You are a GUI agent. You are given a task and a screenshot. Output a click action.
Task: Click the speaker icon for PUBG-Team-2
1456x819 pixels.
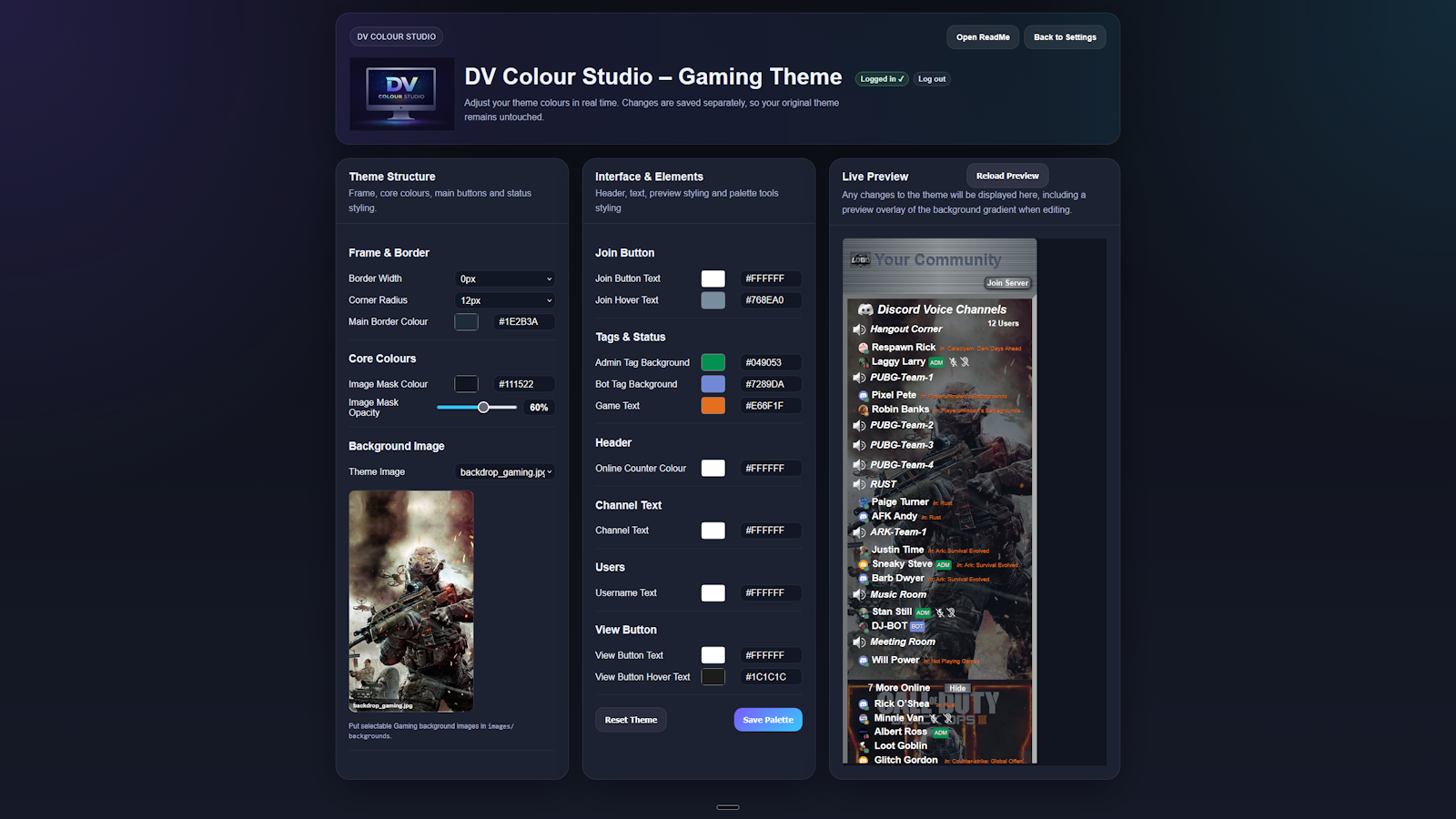tap(859, 426)
